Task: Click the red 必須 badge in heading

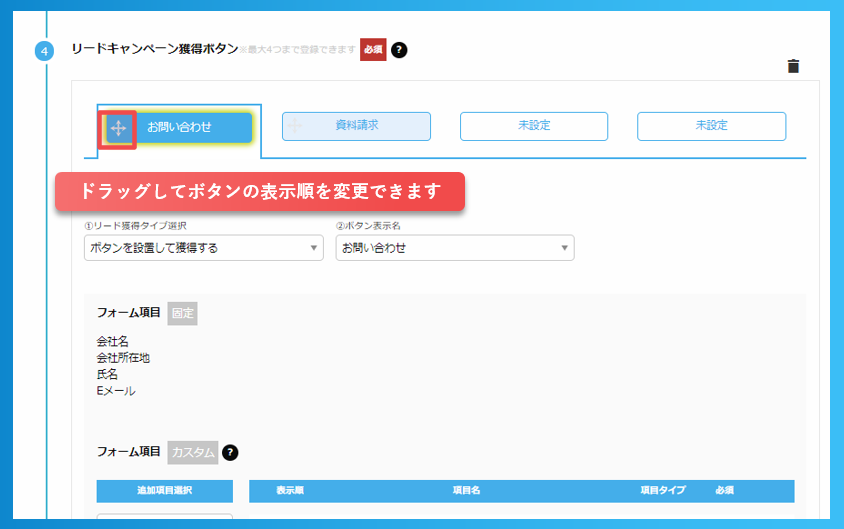Action: [x=373, y=49]
